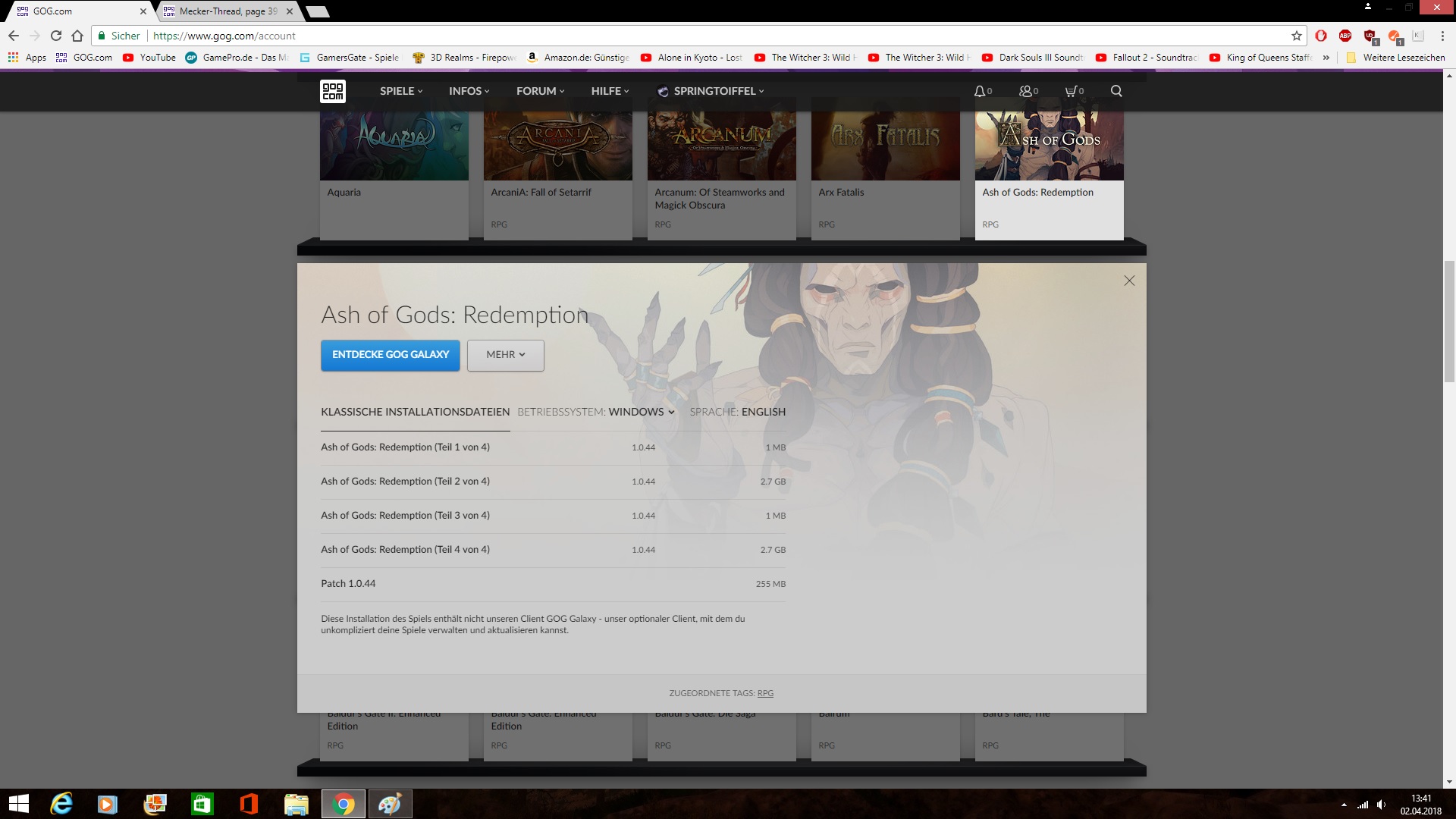The image size is (1456, 819).
Task: Open the notifications bell icon
Action: point(983,91)
